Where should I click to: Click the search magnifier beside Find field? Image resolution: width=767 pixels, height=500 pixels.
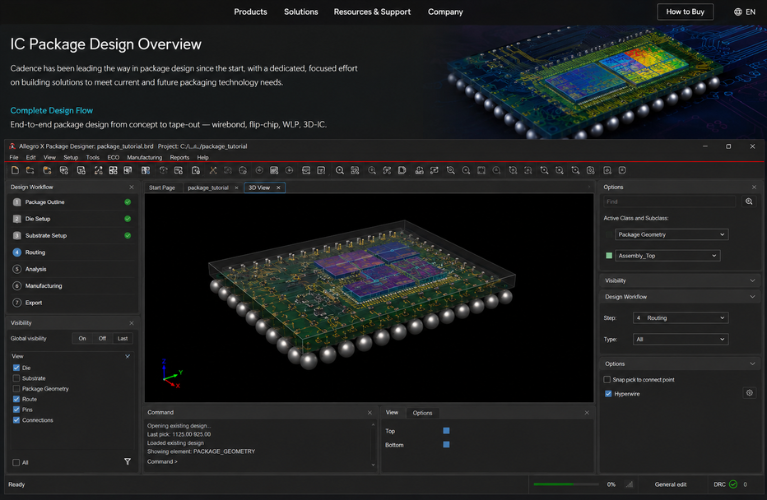[748, 202]
